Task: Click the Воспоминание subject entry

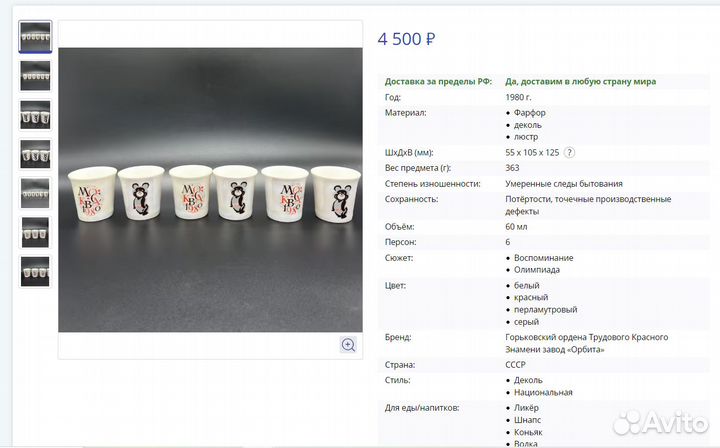Action: 544,258
